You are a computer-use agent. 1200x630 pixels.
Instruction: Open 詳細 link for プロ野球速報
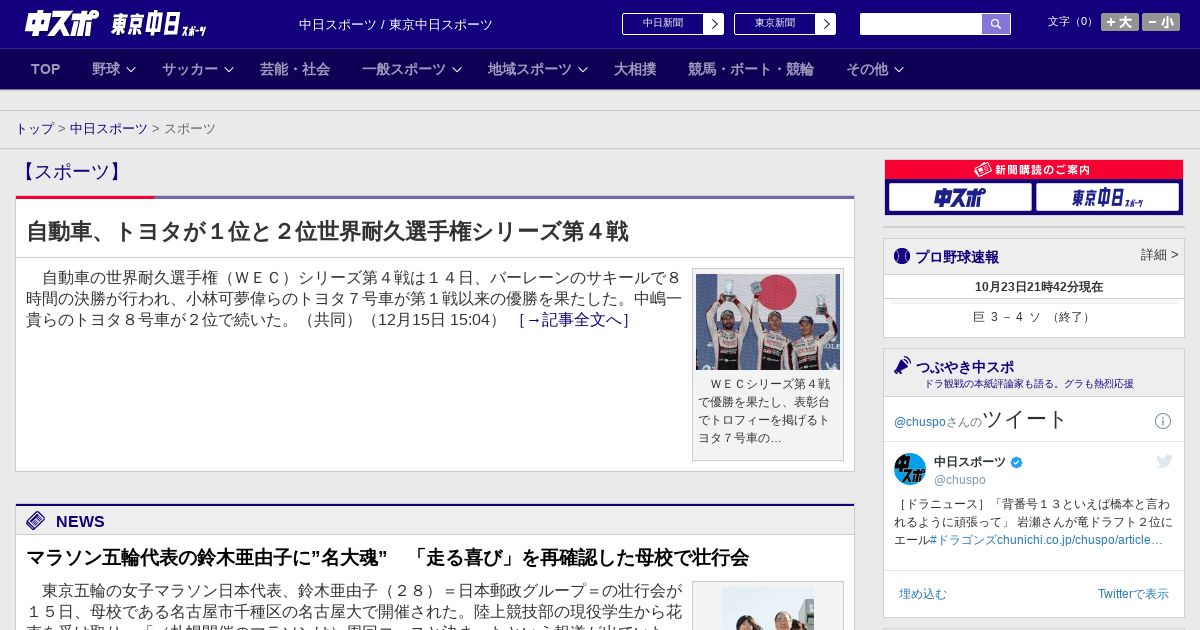point(1160,255)
